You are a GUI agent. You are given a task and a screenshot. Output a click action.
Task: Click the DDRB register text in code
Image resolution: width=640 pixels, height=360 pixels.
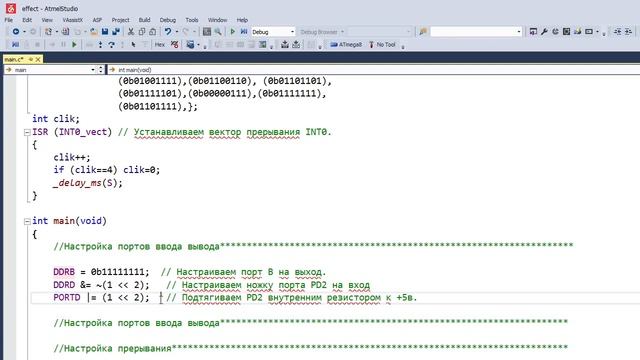64,272
